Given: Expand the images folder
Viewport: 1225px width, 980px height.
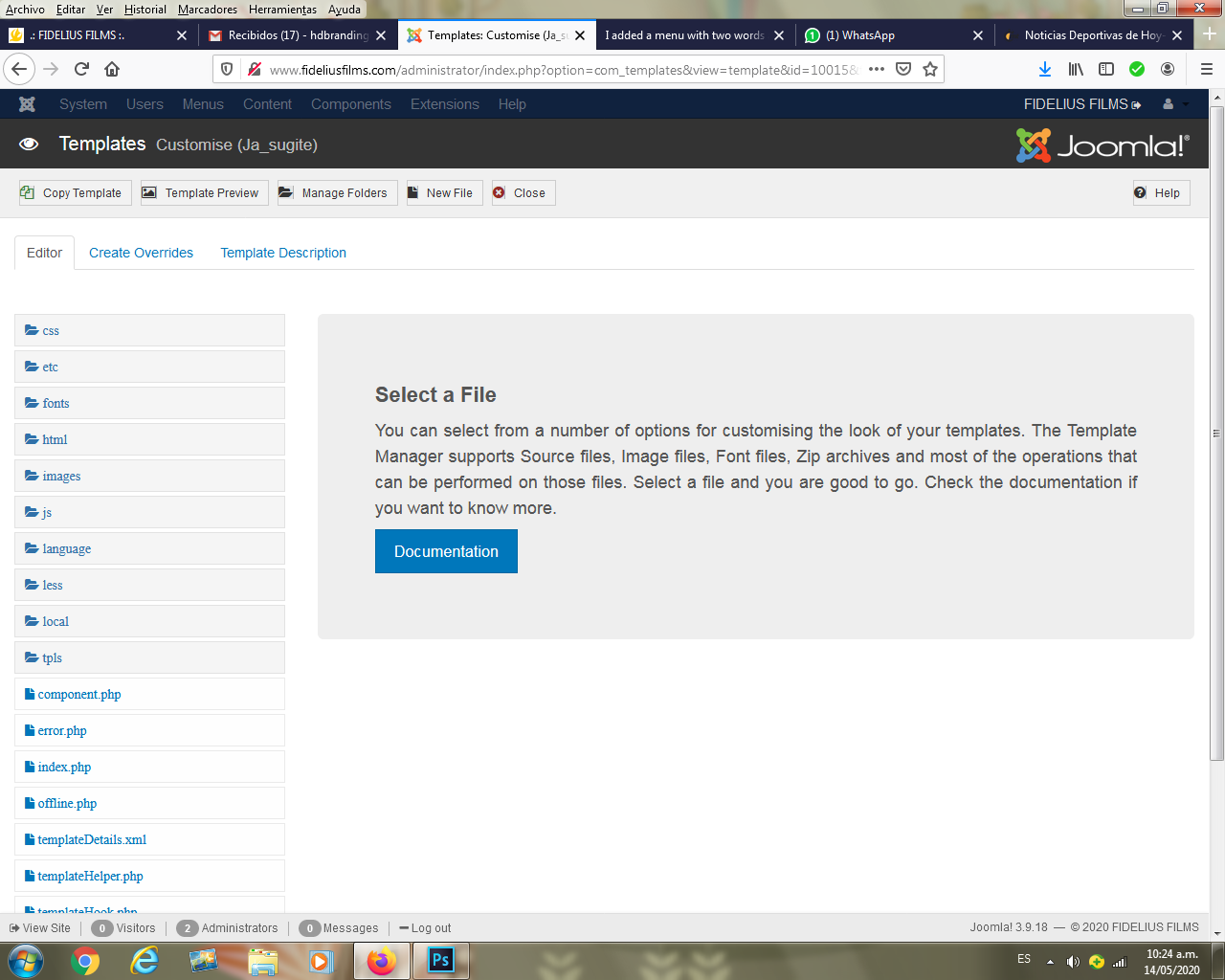Looking at the screenshot, I should pyautogui.click(x=149, y=476).
